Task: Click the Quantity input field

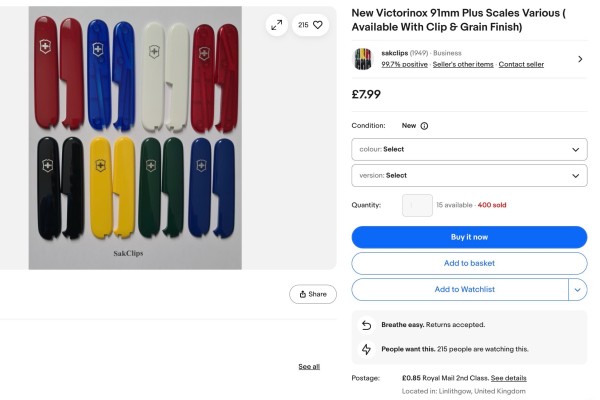Action: [x=417, y=205]
